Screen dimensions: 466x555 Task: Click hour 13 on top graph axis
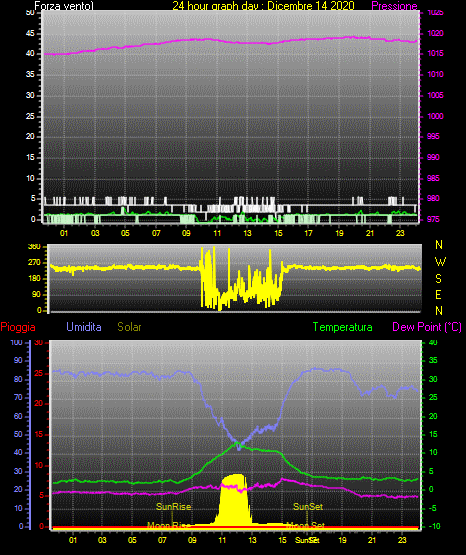point(247,233)
